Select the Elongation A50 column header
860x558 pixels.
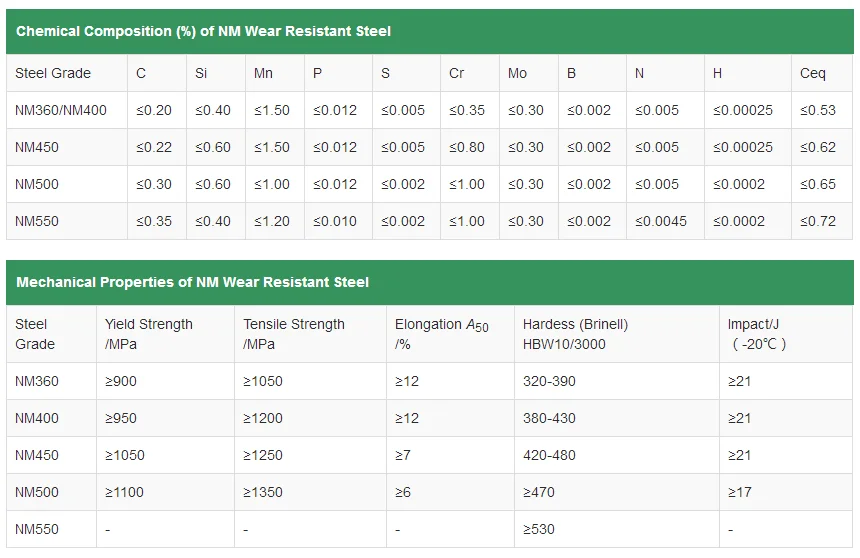(441, 334)
